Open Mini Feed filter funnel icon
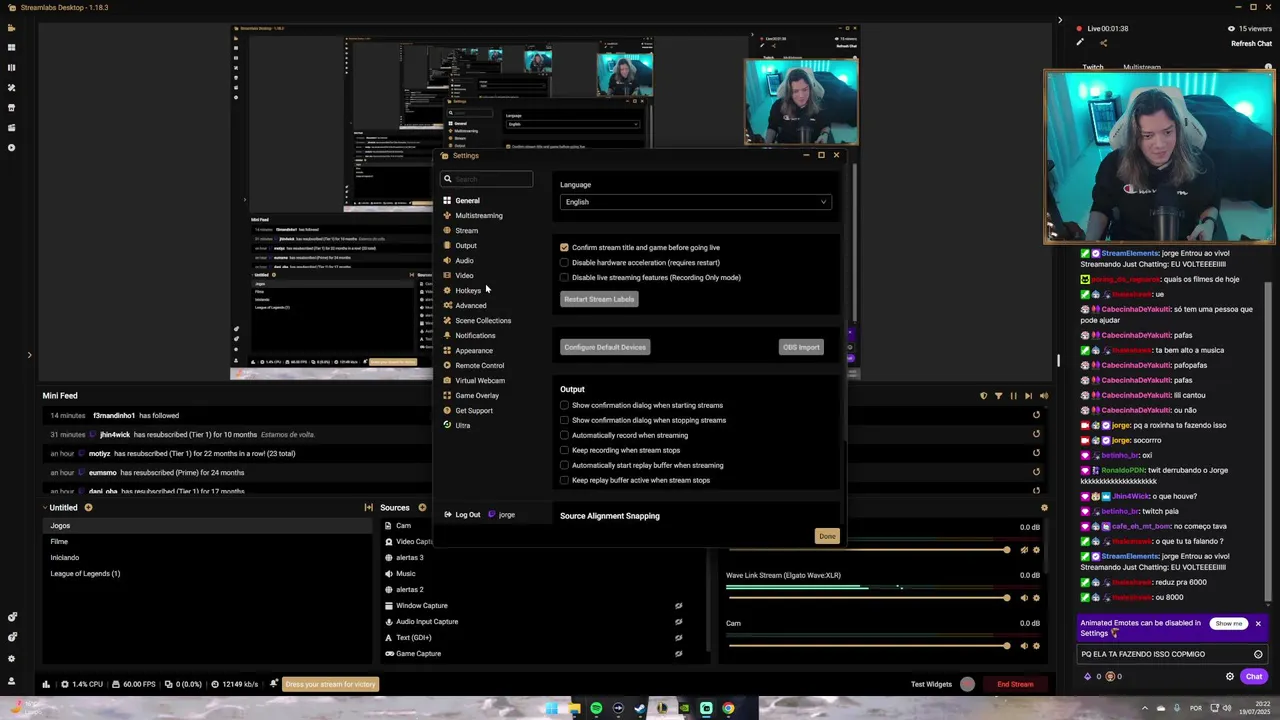The width and height of the screenshot is (1280, 720). tap(998, 396)
